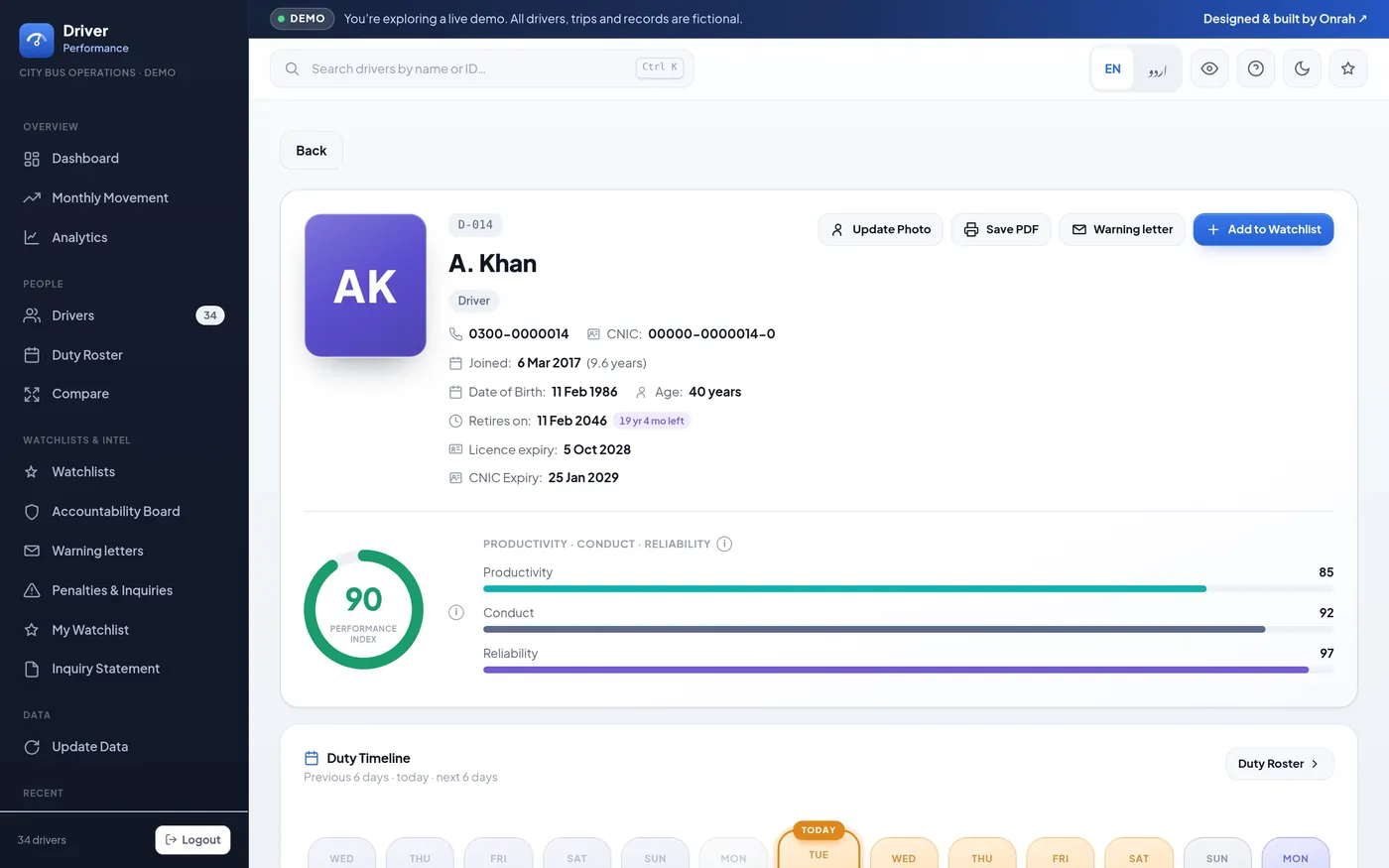Click the Accountability Board shield icon
The height and width of the screenshot is (868, 1389).
pyautogui.click(x=32, y=512)
